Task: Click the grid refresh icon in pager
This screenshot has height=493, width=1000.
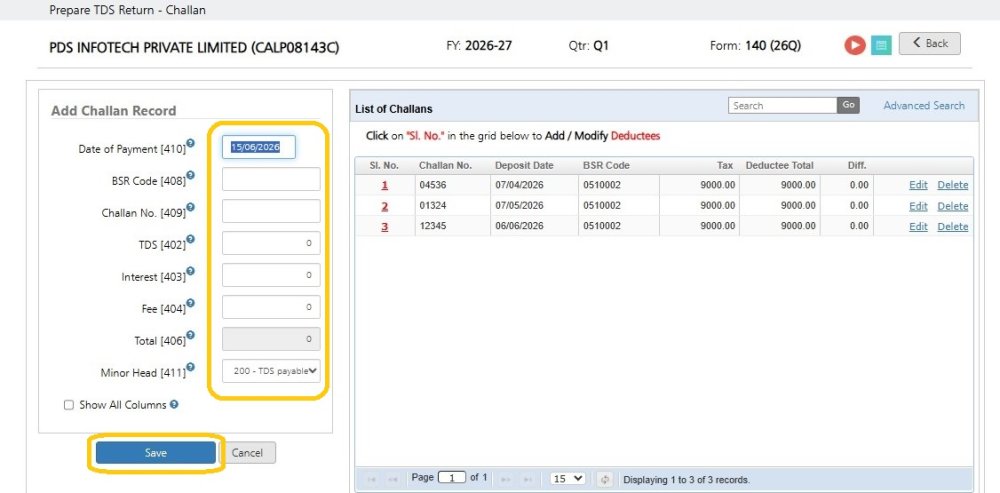Action: click(x=605, y=479)
